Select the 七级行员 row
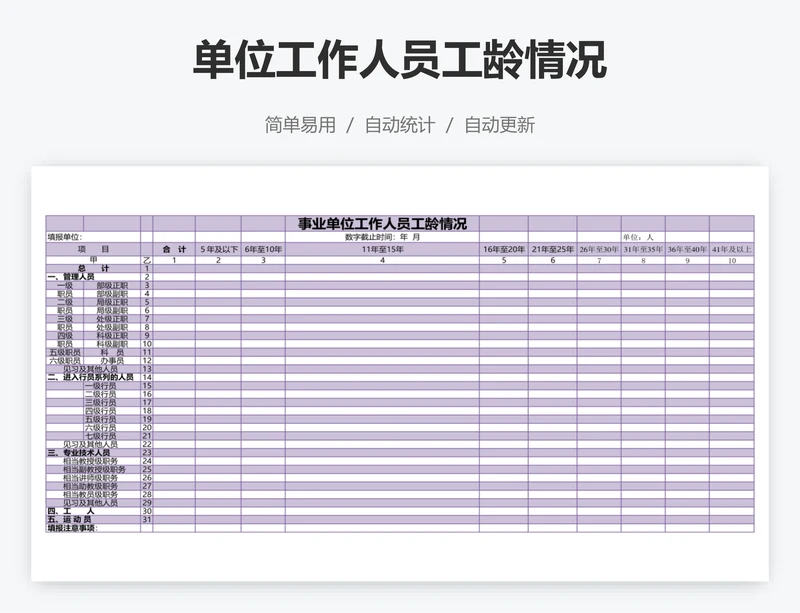800x613 pixels. (400, 436)
